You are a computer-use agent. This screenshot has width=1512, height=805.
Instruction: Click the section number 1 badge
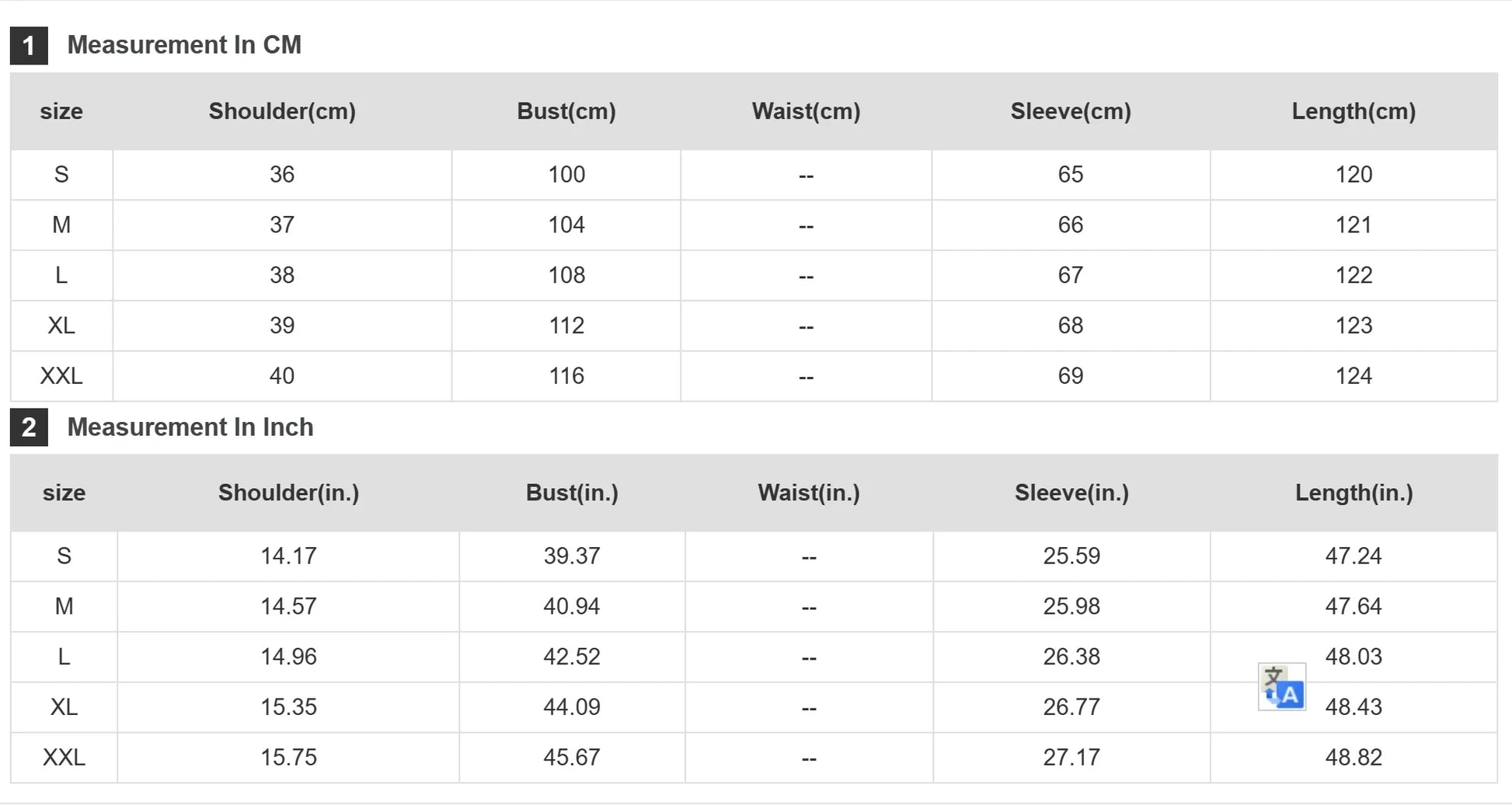(x=29, y=46)
